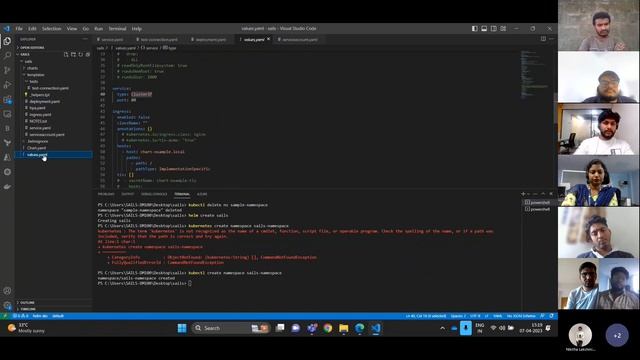Open notifications bell in status bar
Viewport: 640px width, 360px height.
(551, 316)
